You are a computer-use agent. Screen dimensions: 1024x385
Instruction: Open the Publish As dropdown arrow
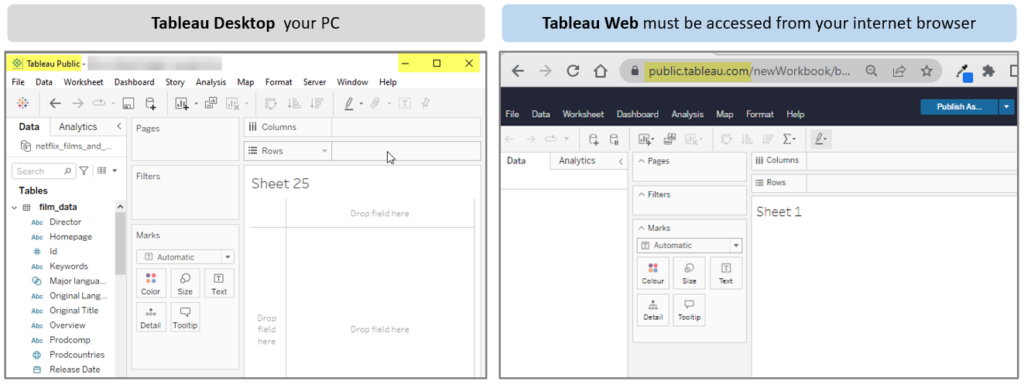click(1007, 107)
